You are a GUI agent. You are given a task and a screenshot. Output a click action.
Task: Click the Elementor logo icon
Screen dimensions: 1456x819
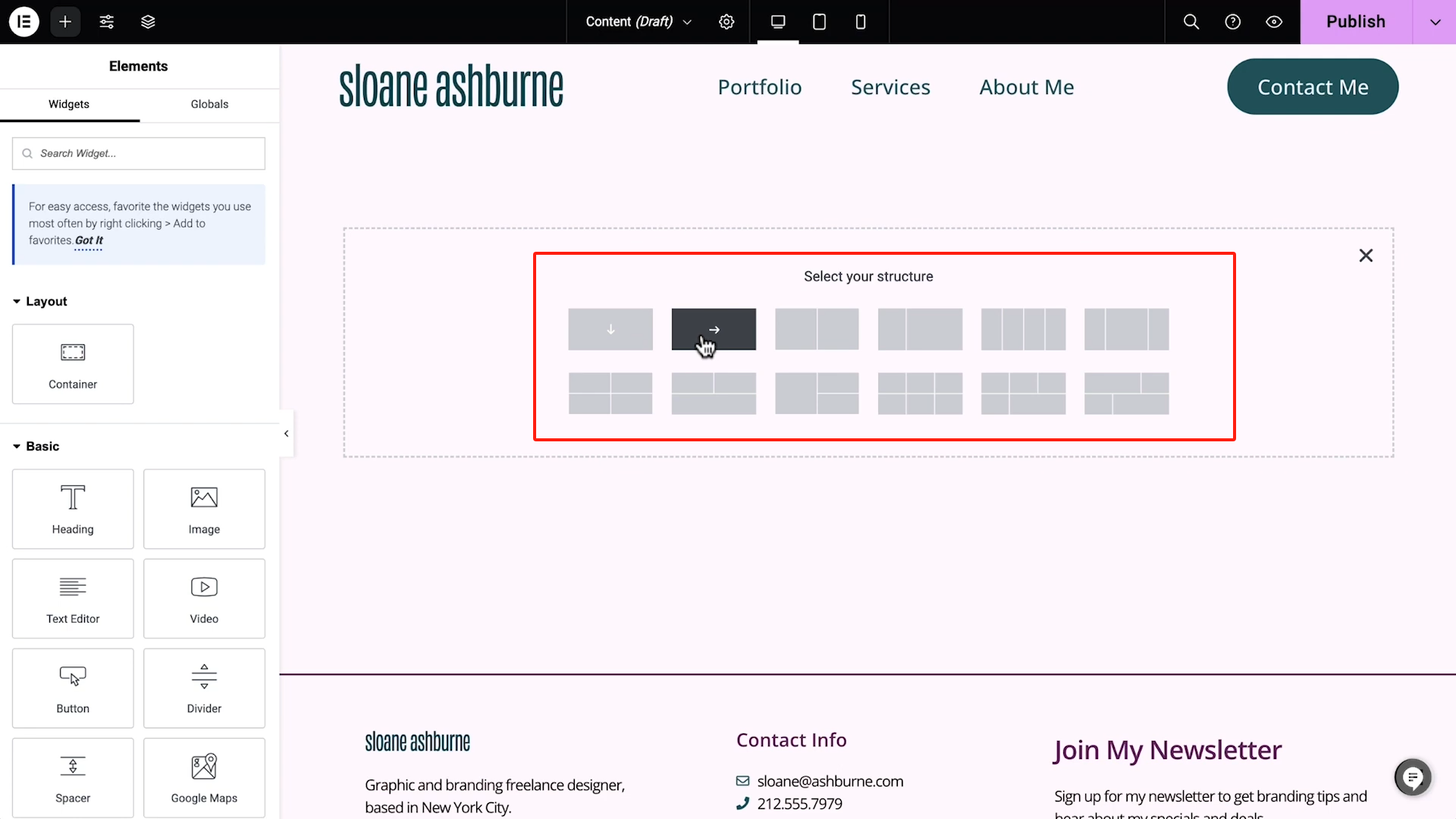coord(24,22)
